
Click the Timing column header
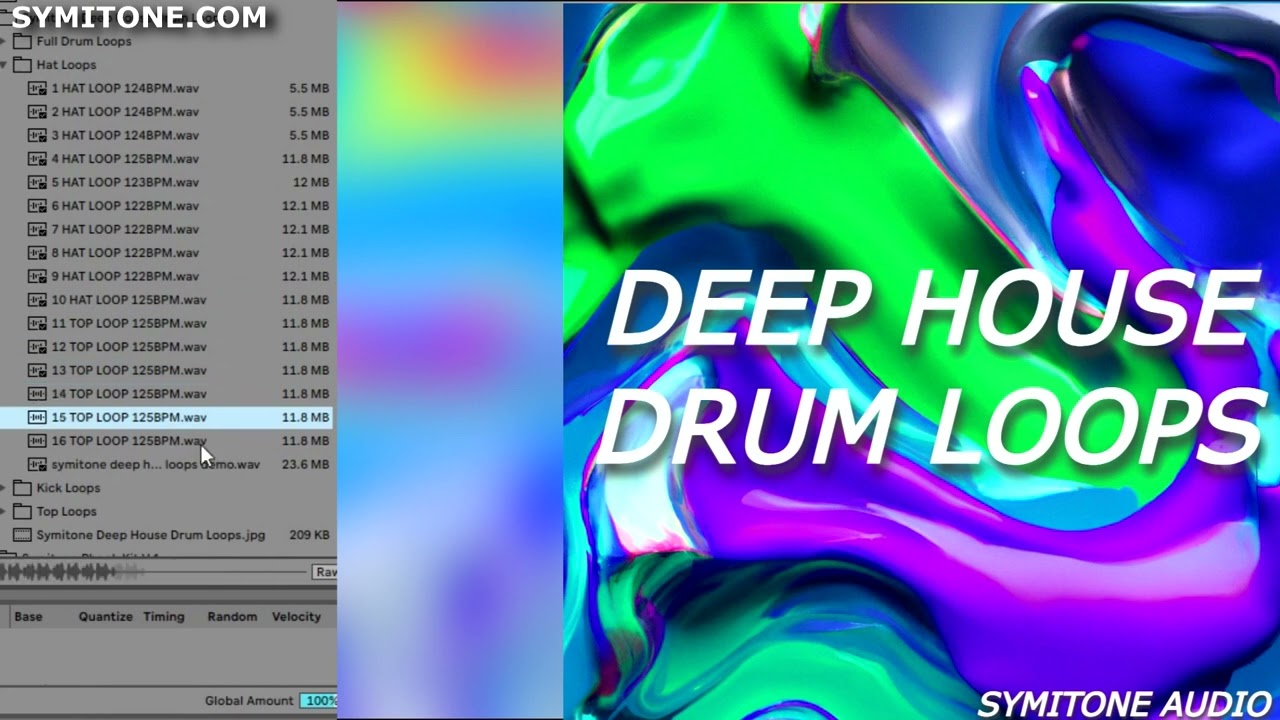(164, 617)
